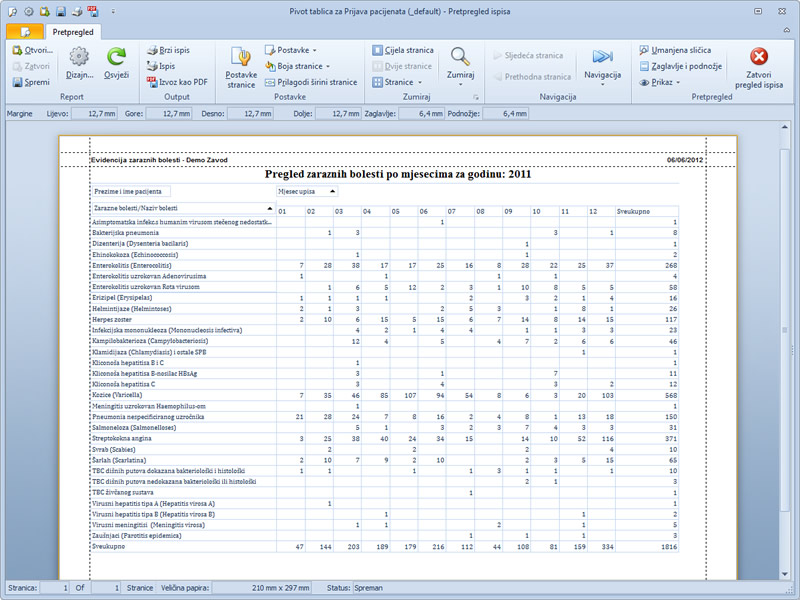Click grand total value 1816
The image size is (800, 600).
click(668, 546)
